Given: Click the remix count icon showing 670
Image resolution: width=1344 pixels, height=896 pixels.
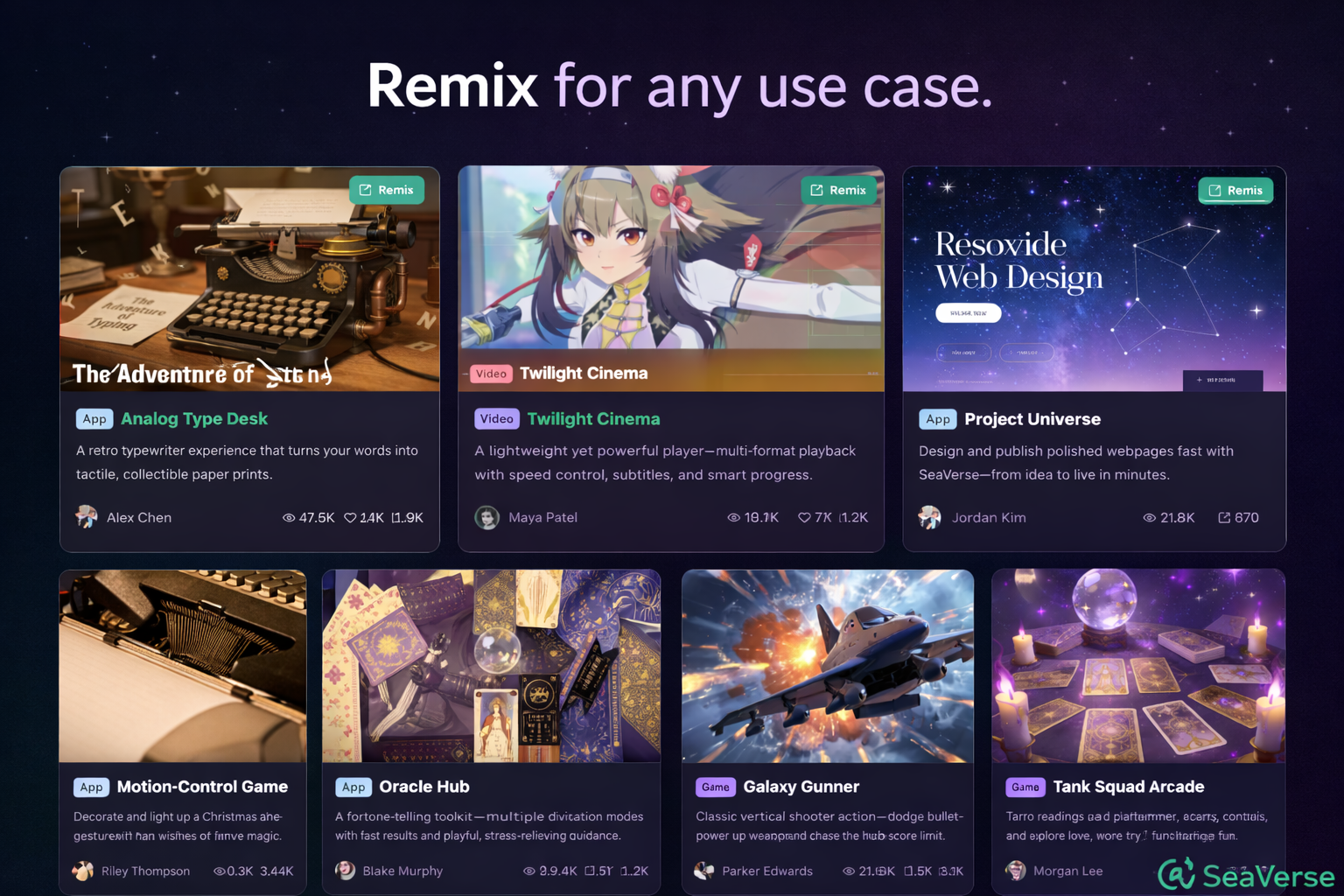Looking at the screenshot, I should [x=1224, y=518].
